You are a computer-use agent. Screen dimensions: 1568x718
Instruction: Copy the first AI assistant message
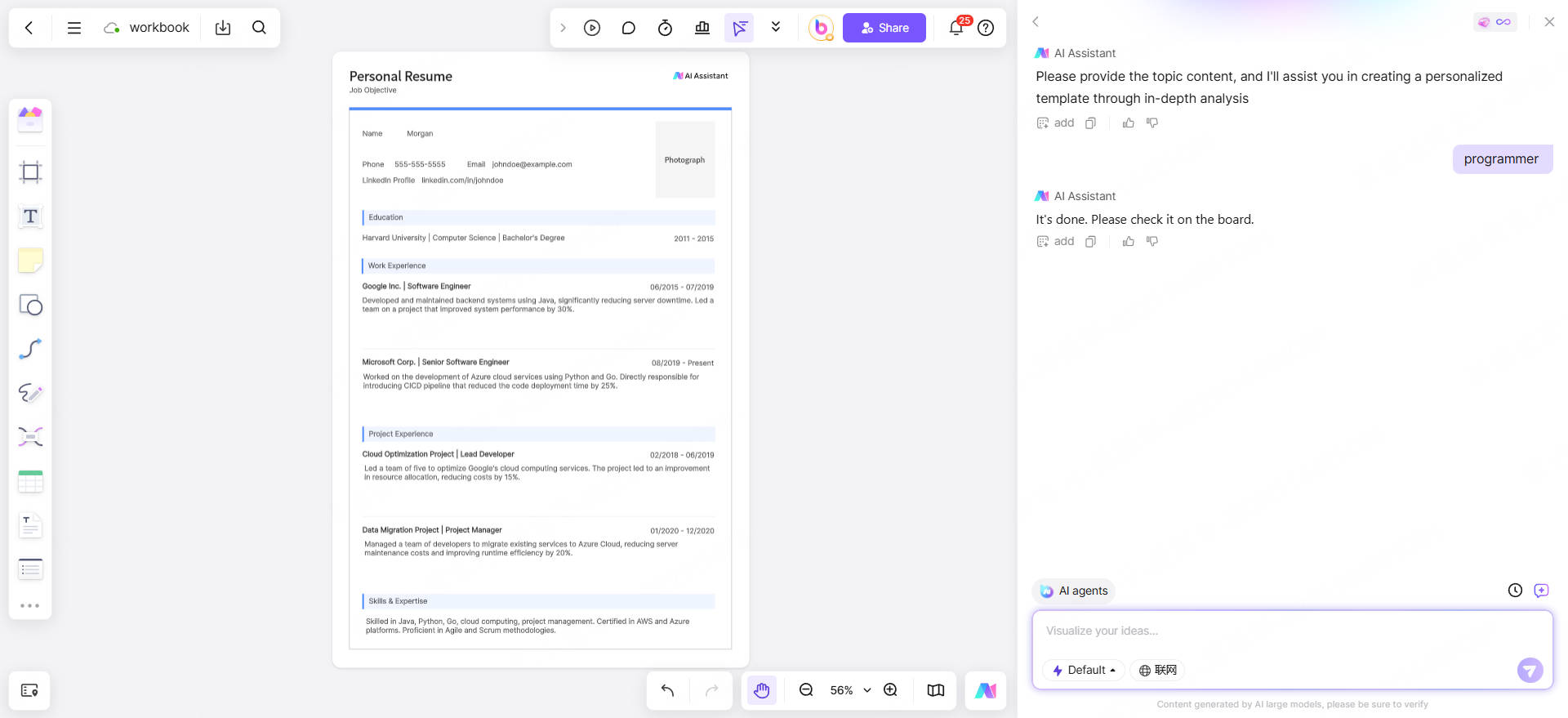tap(1090, 123)
